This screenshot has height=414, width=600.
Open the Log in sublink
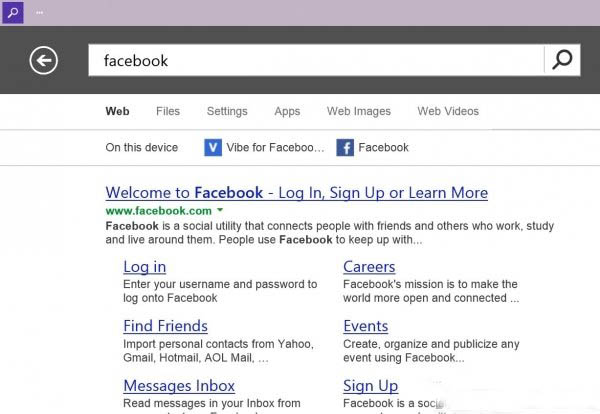145,267
